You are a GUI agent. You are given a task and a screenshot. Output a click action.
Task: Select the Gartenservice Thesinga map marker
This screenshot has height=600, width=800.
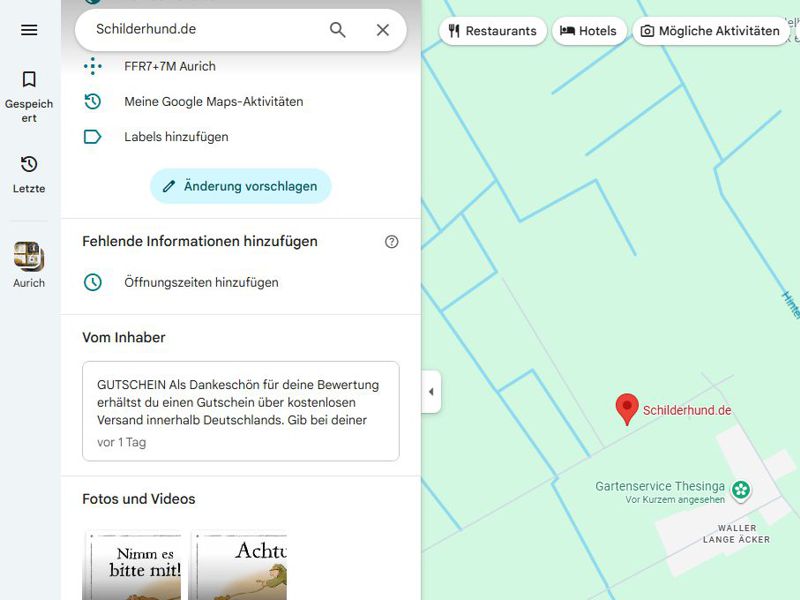click(x=741, y=490)
